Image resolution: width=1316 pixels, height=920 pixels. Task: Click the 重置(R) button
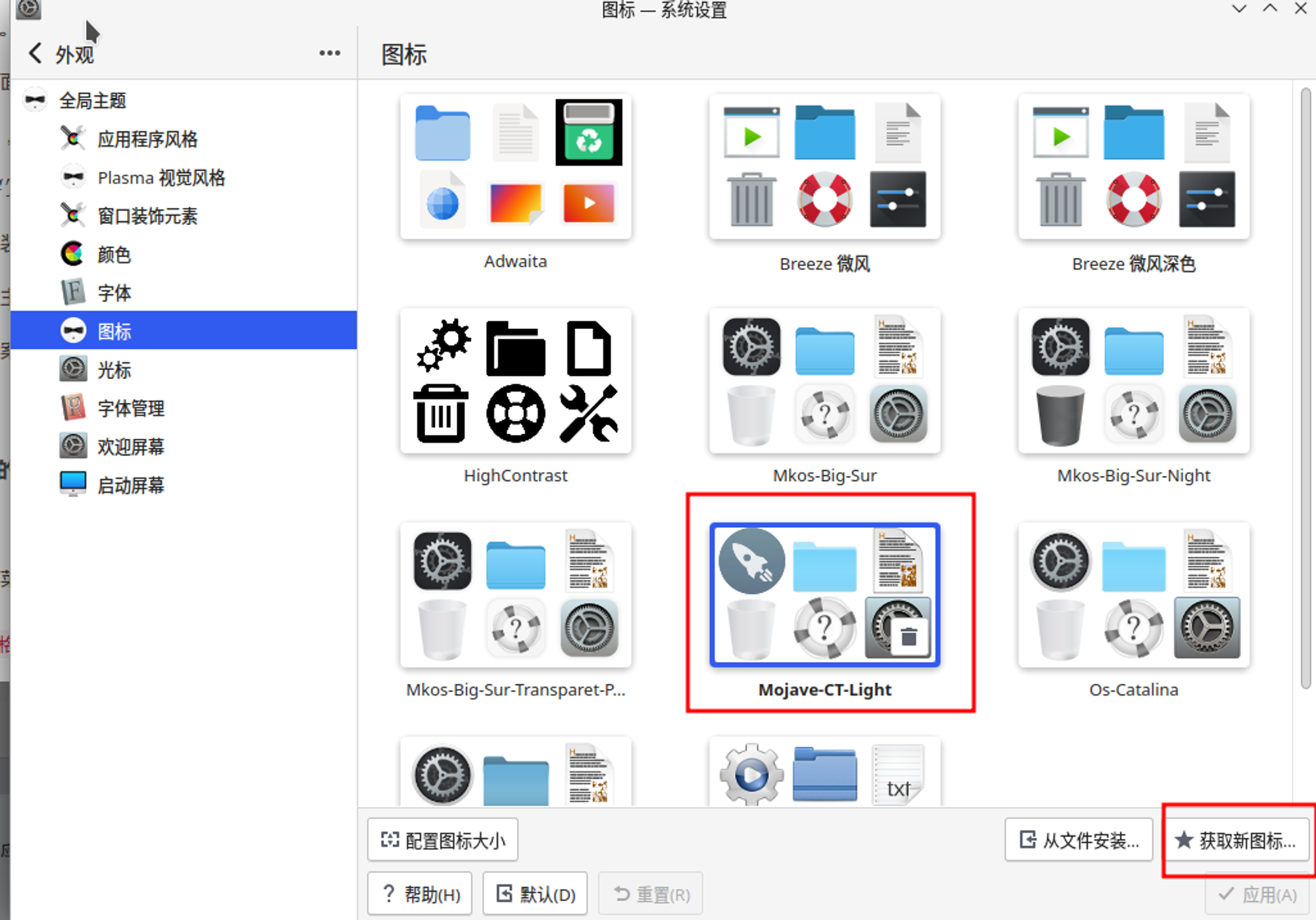651,894
